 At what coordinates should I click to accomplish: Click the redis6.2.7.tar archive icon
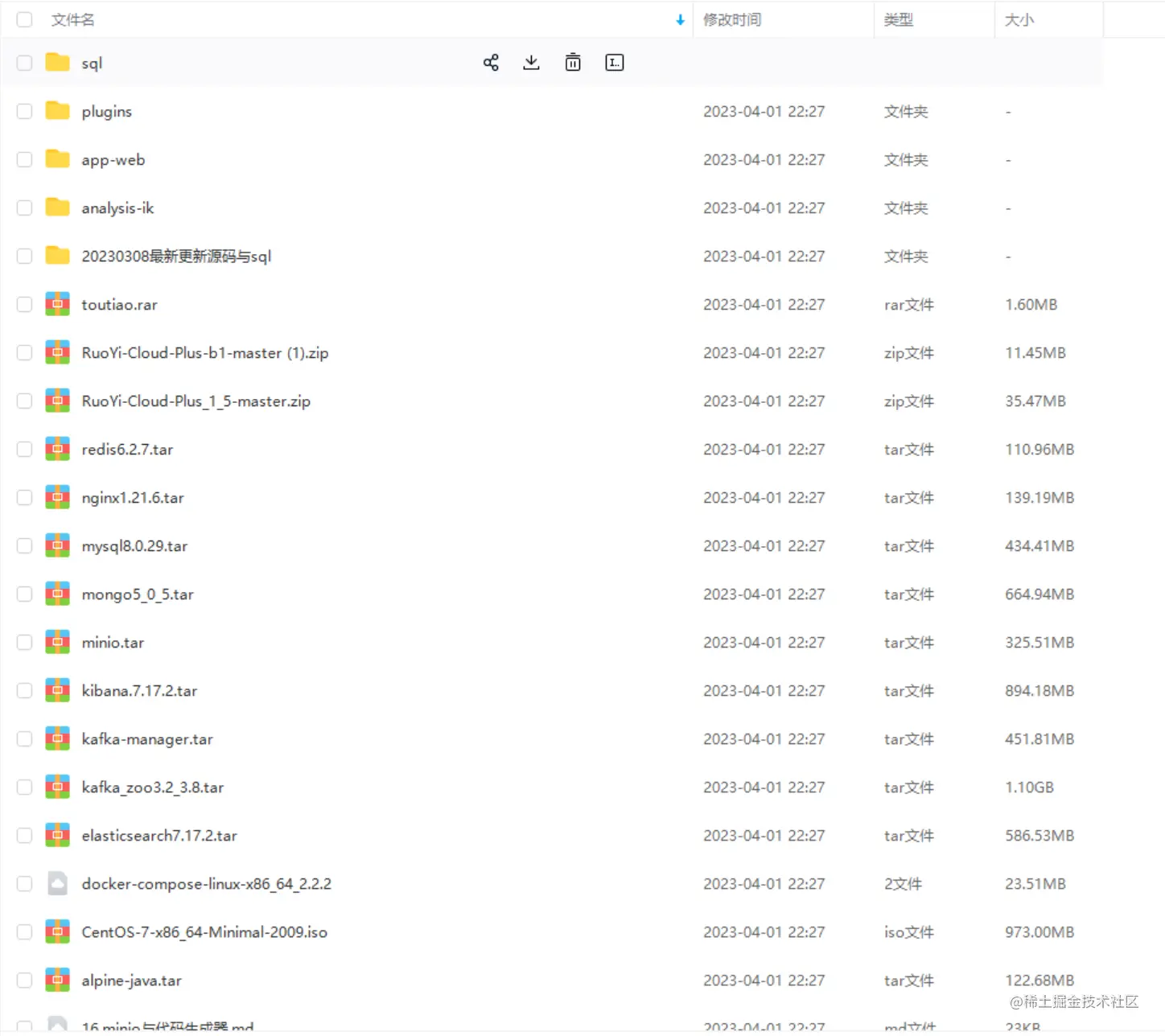pyautogui.click(x=57, y=449)
